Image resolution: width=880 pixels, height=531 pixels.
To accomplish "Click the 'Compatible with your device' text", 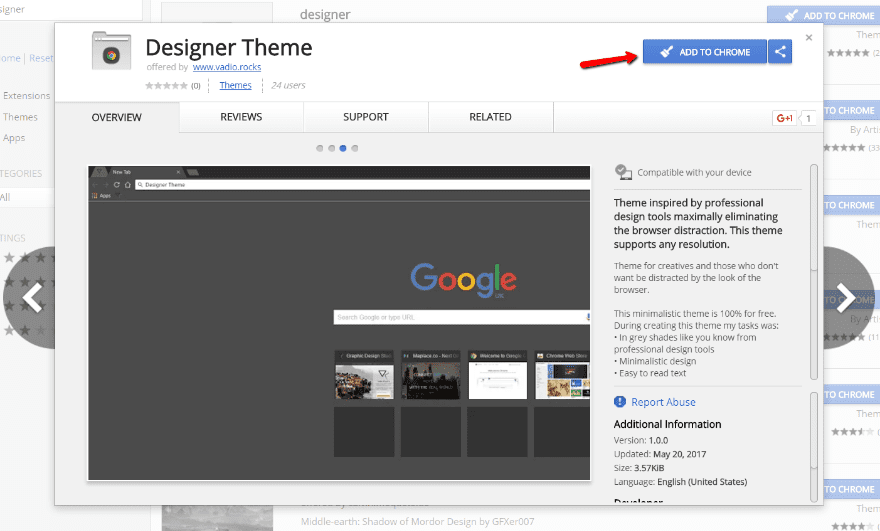I will [x=694, y=172].
